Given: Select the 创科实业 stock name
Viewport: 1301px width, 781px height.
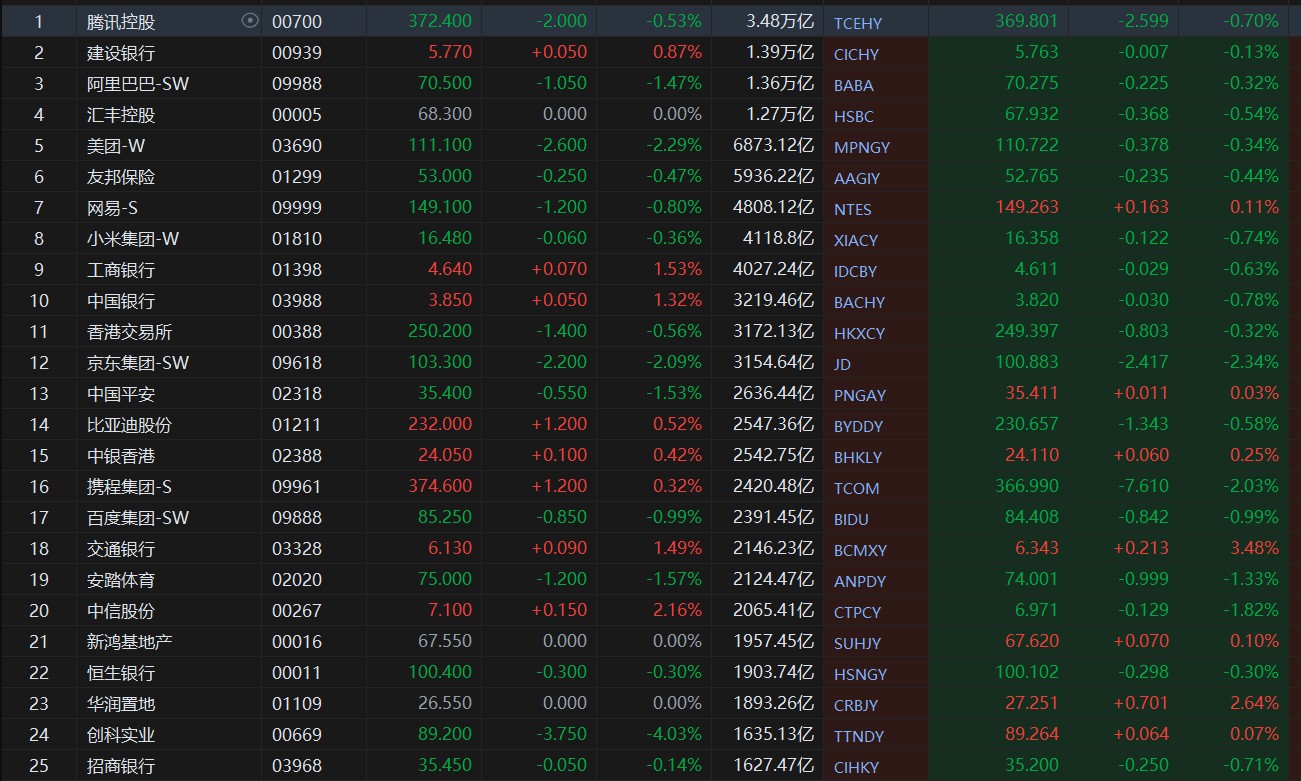Looking at the screenshot, I should tap(121, 735).
